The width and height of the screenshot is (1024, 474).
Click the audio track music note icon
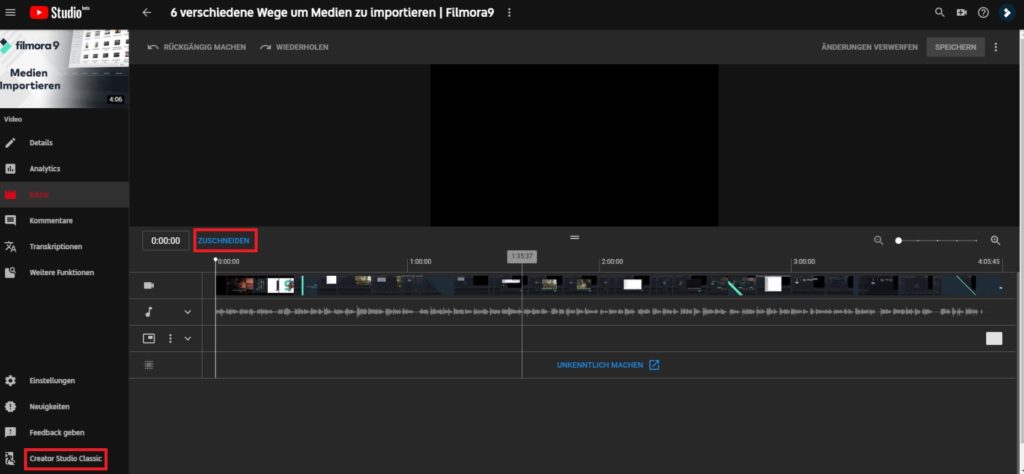click(149, 312)
